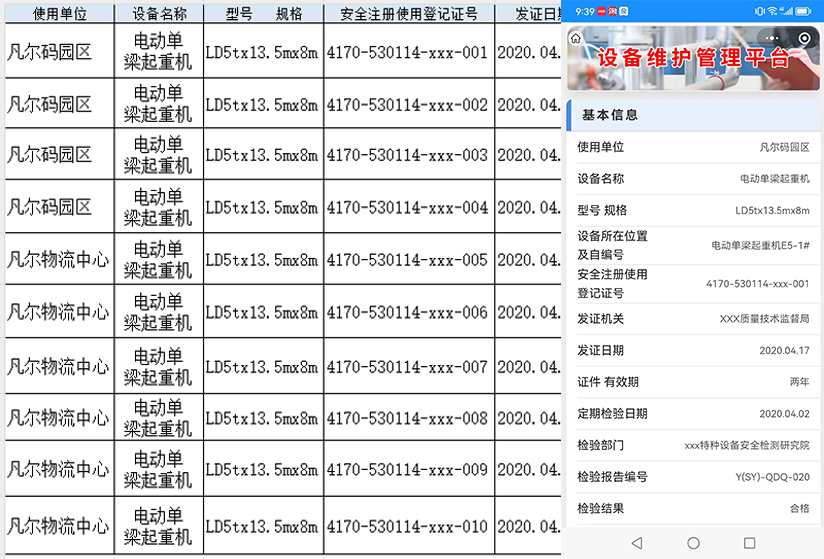Viewport: 824px width, 559px height.
Task: Tap the Wi-Fi icon in status bar
Action: [772, 10]
